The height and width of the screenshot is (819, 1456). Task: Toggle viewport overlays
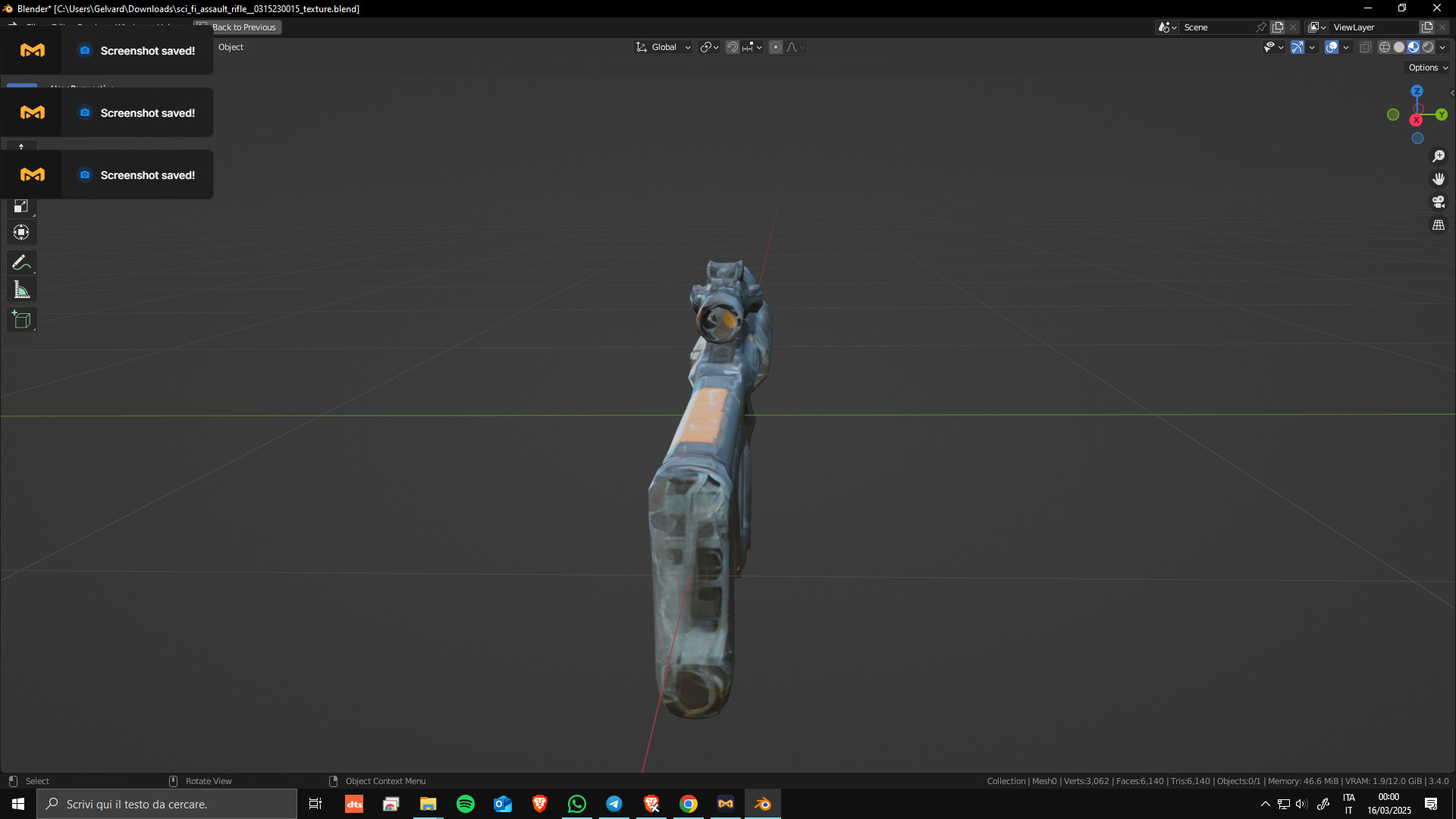point(1332,47)
